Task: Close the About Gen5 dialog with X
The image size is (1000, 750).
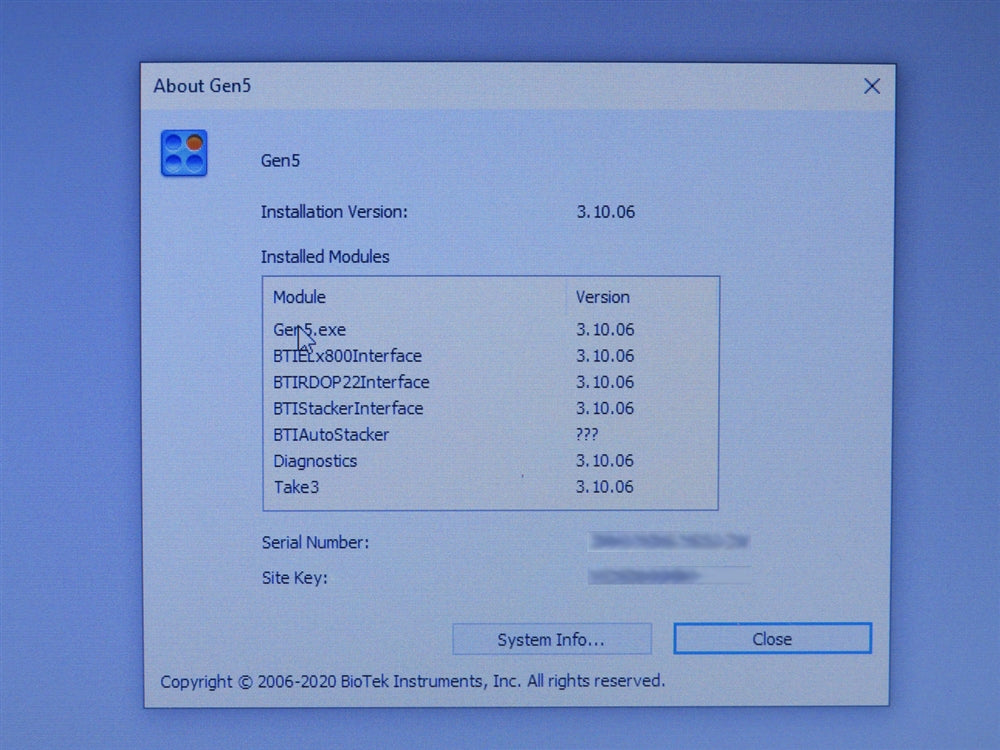Action: click(871, 86)
